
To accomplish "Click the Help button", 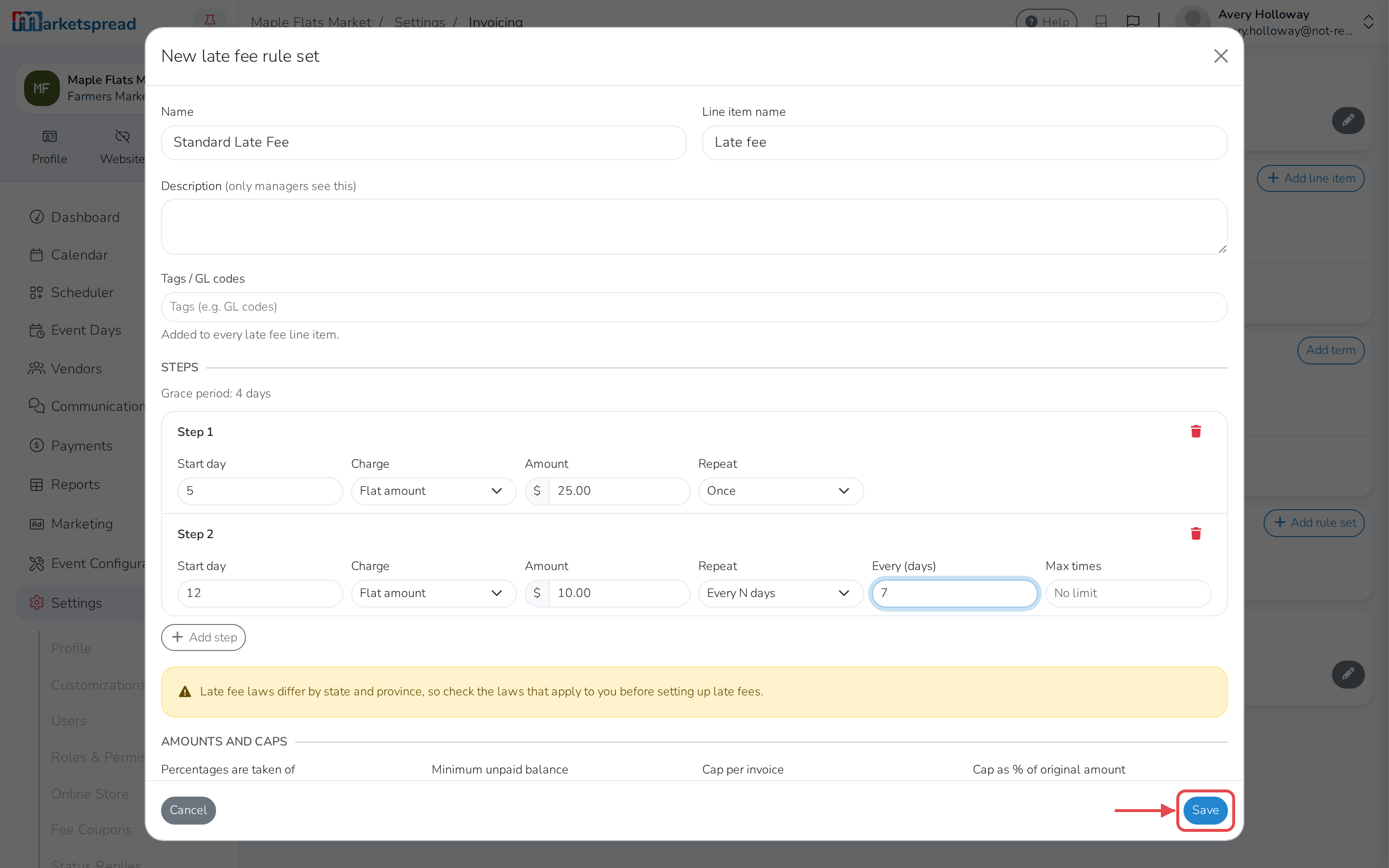I will (x=1047, y=21).
